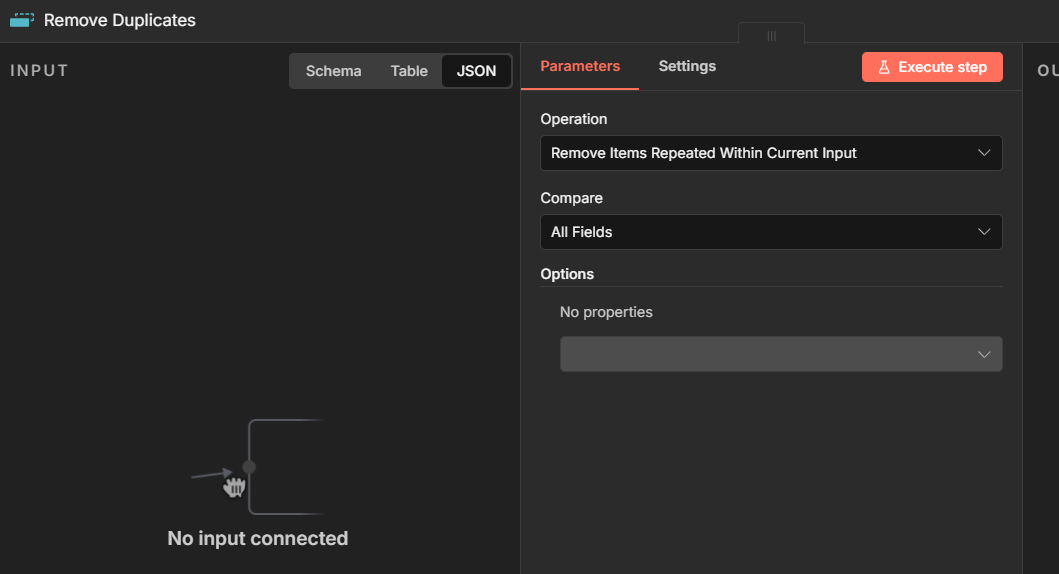The height and width of the screenshot is (574, 1059).
Task: Click the flask icon on Execute step
Action: tap(883, 68)
